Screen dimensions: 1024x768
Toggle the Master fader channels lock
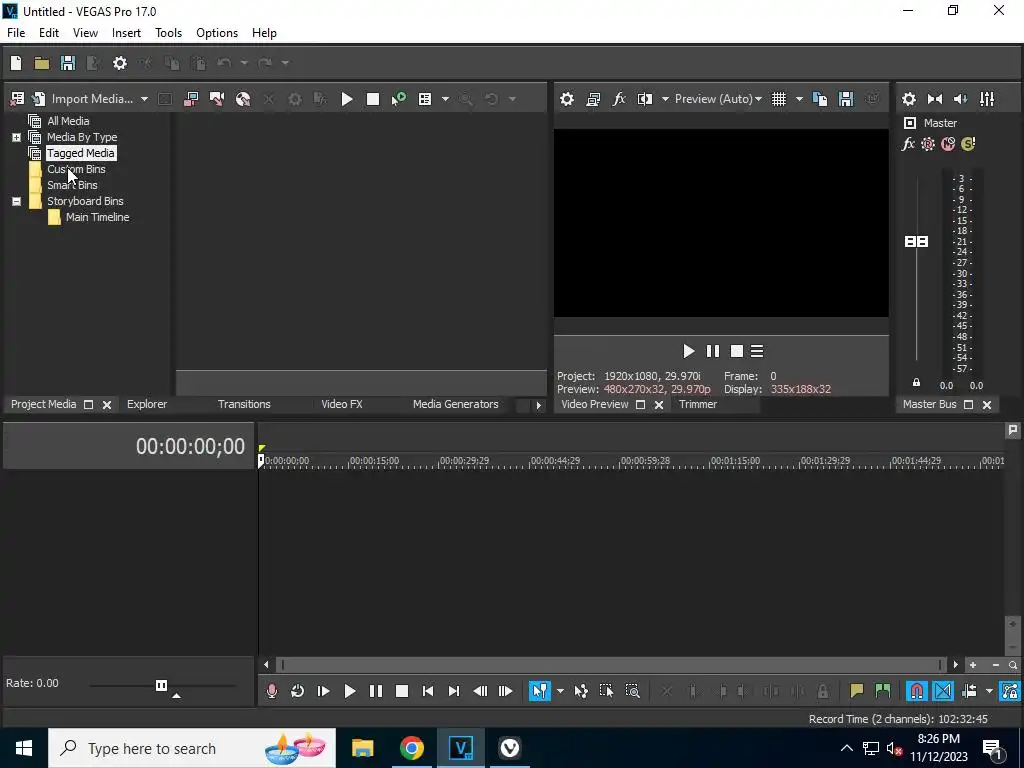pos(916,383)
